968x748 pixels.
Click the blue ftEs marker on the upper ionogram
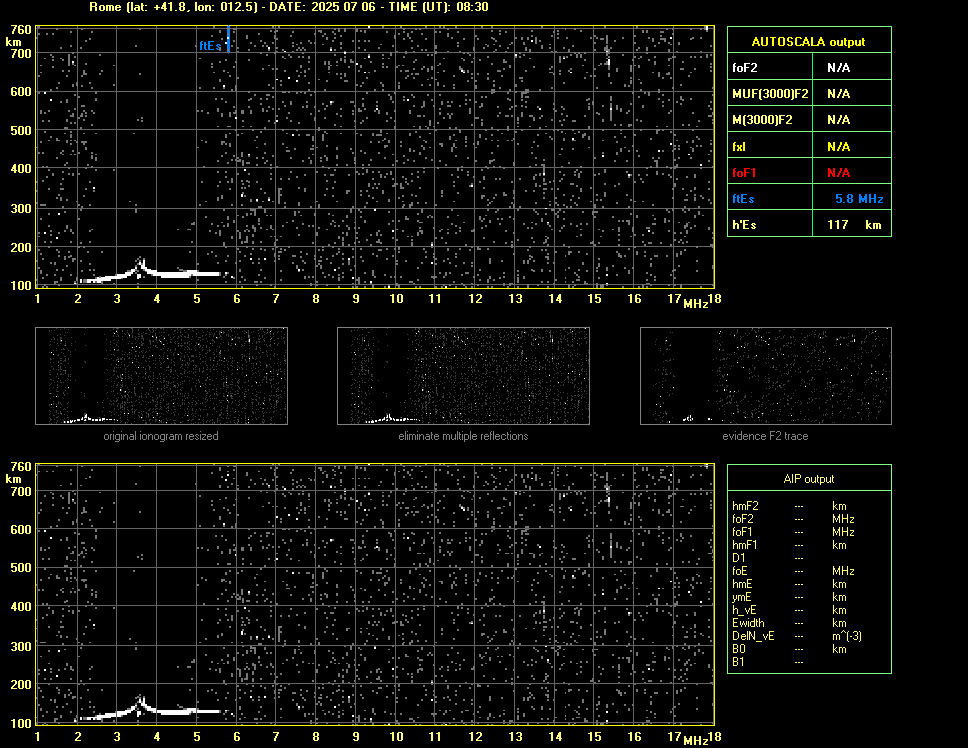point(228,39)
